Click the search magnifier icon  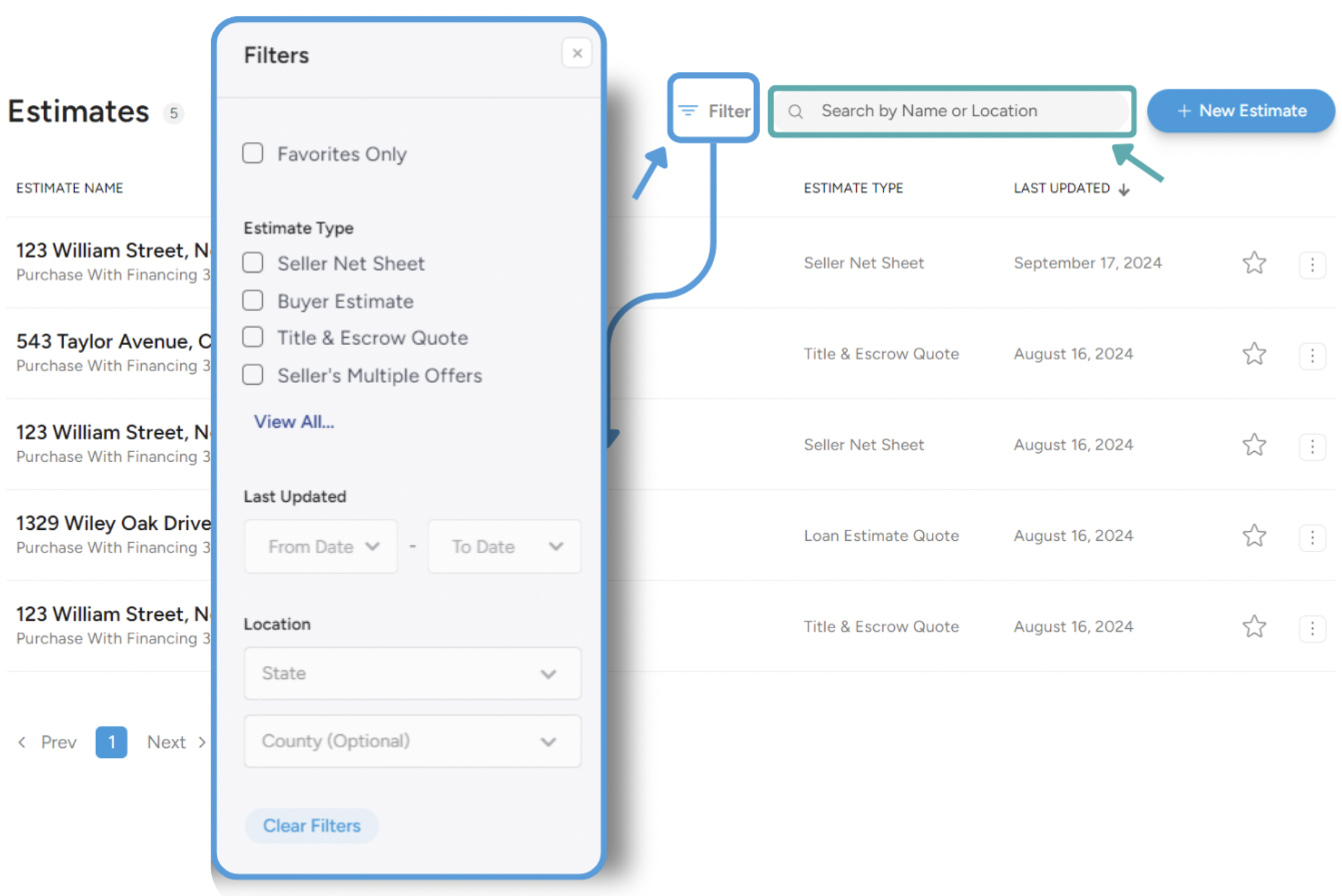pos(796,112)
